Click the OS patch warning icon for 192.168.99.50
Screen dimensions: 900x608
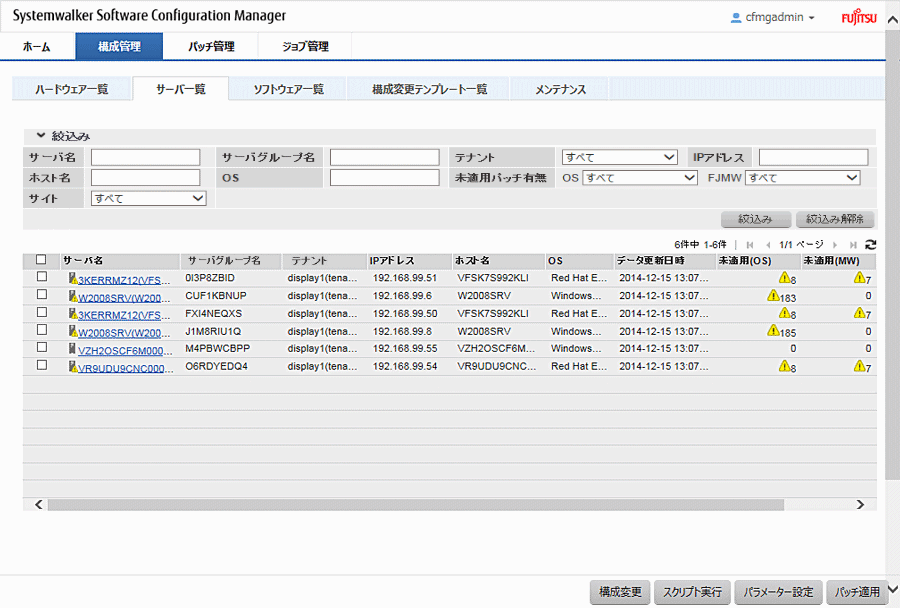[785, 313]
